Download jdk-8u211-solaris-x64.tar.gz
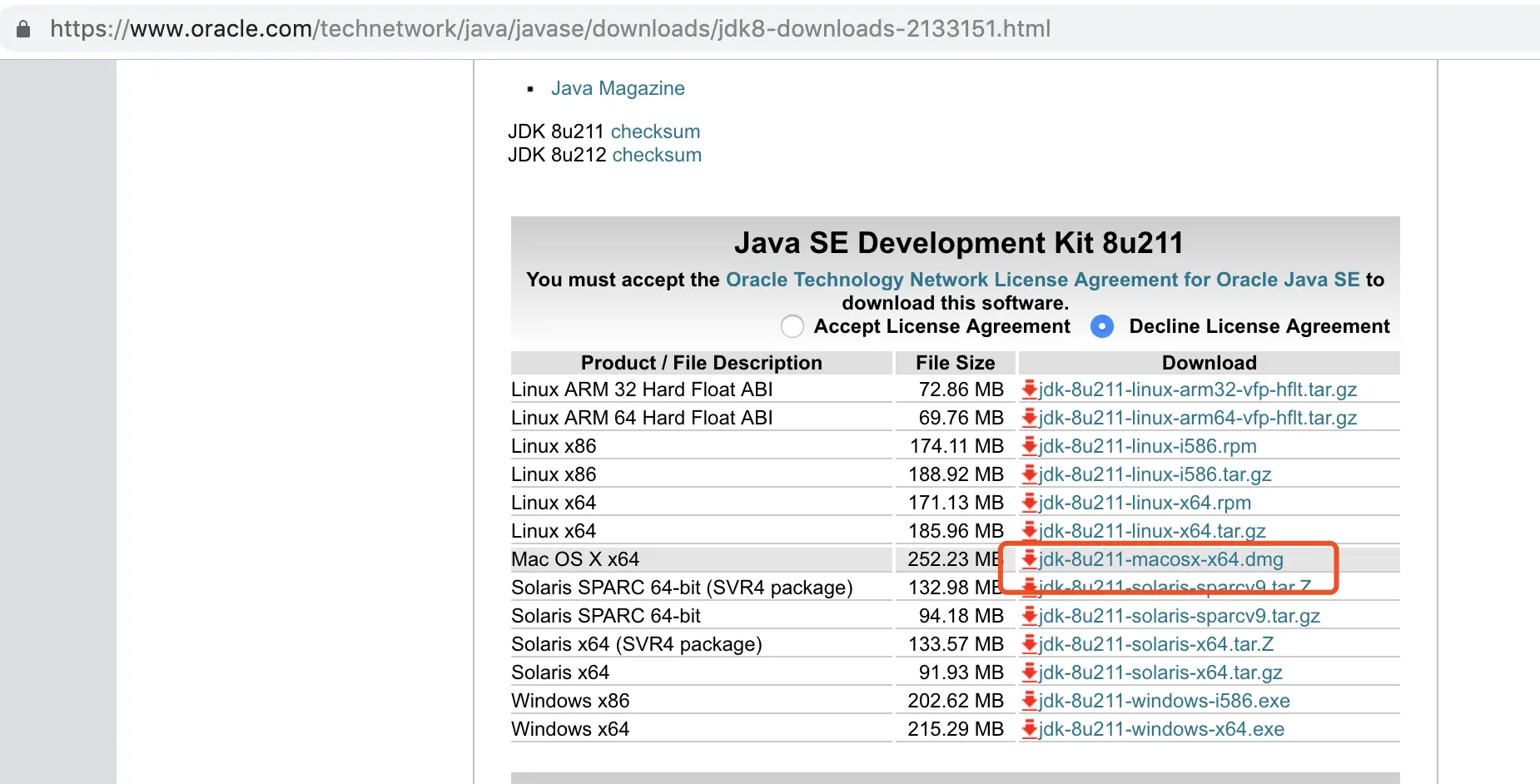This screenshot has height=784, width=1540. (x=1160, y=672)
